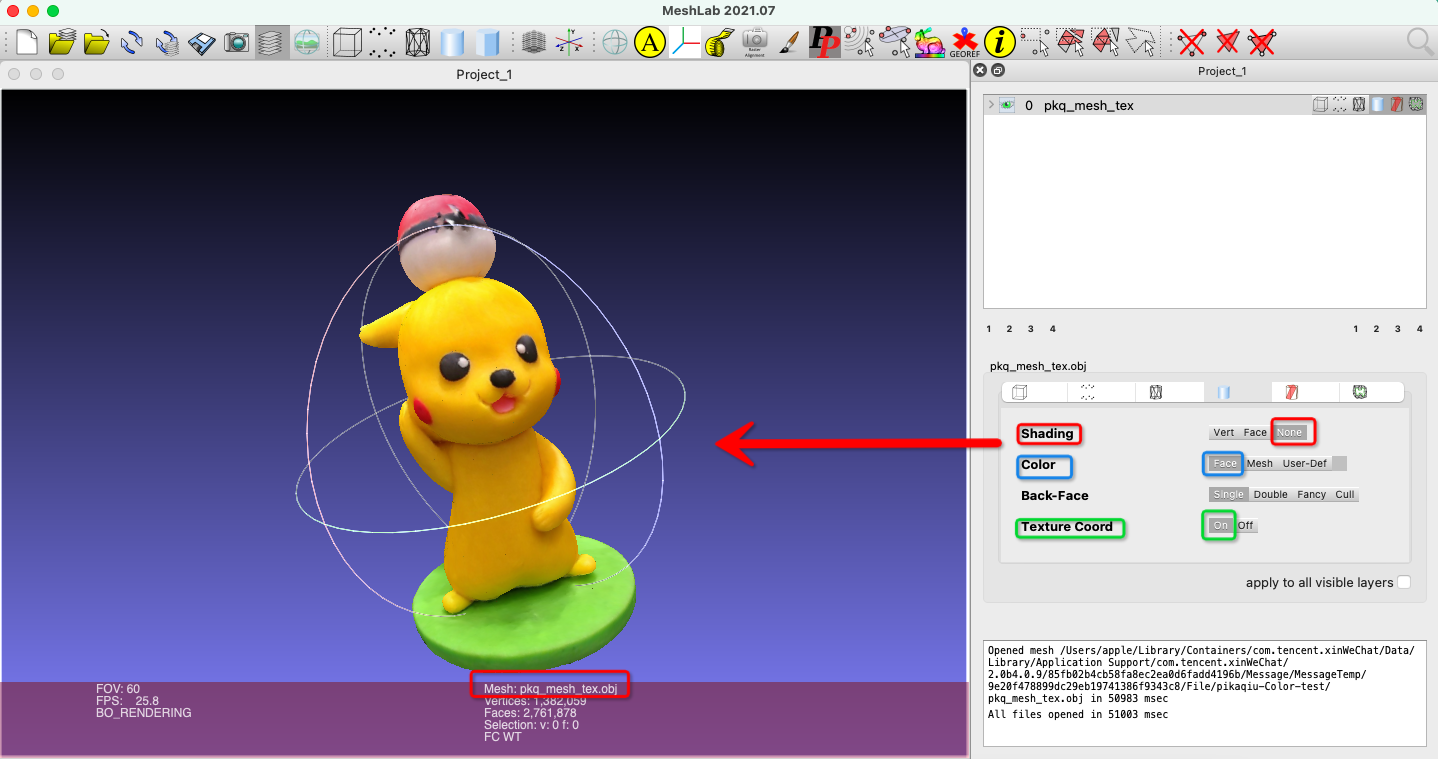The image size is (1438, 759).
Task: Select the paintbrush Z-painting tool
Action: coord(789,42)
